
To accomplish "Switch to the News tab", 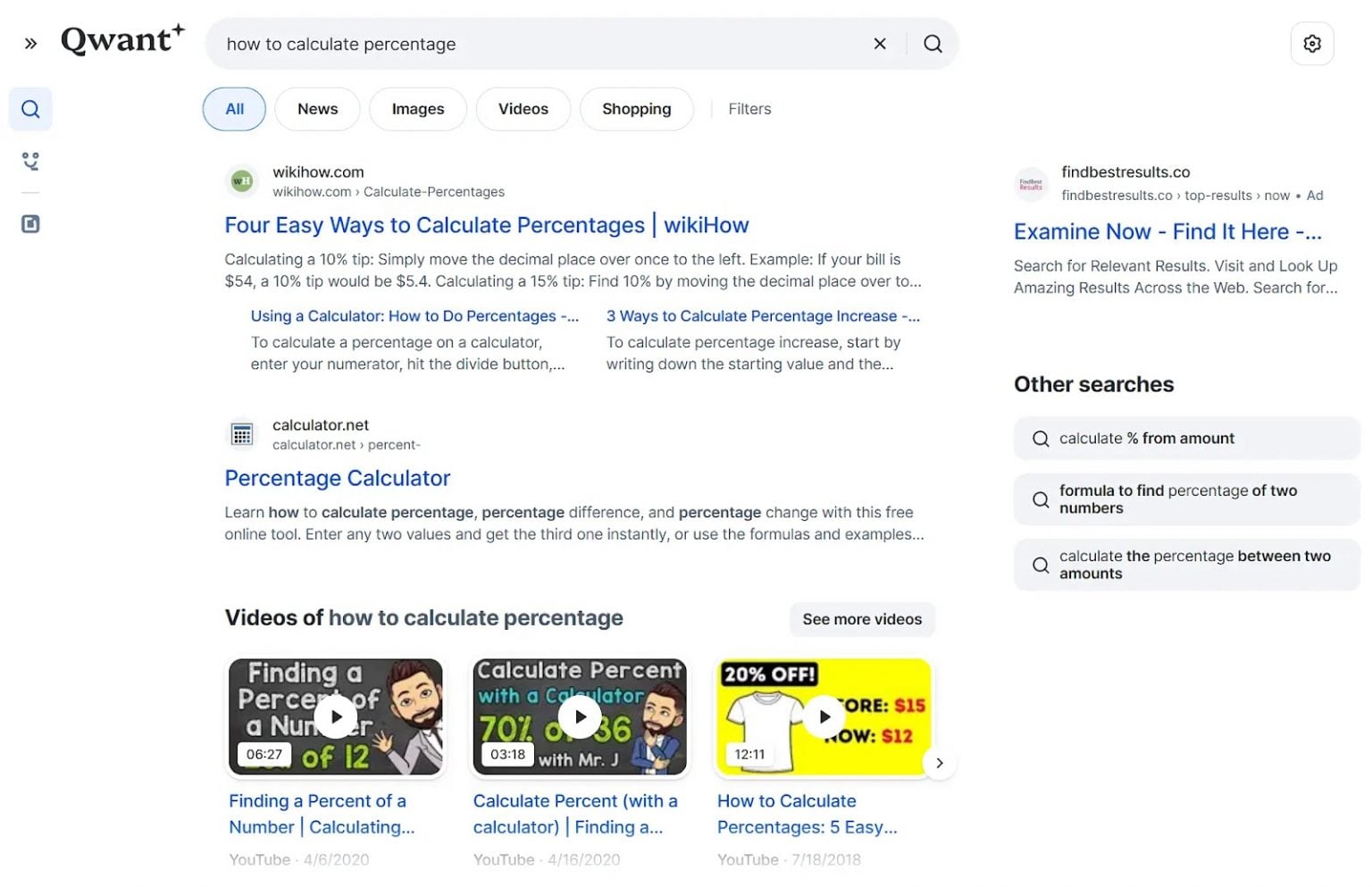I will pos(317,108).
